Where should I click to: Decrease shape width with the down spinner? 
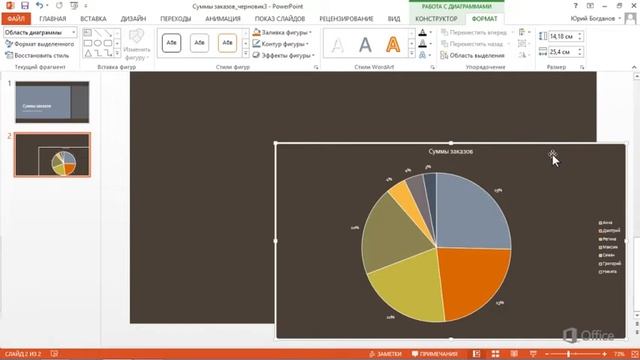(580, 54)
